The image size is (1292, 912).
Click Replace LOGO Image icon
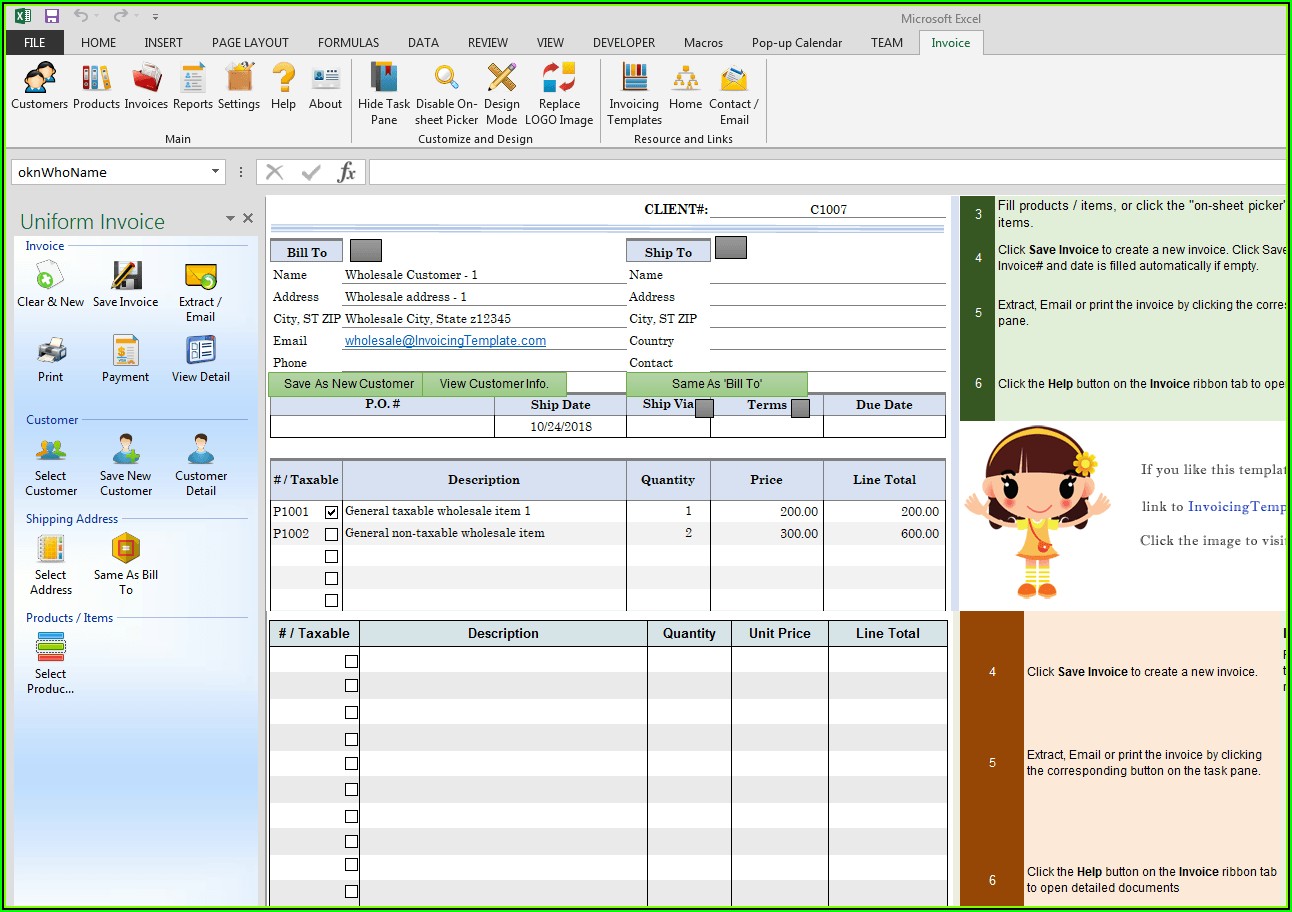pyautogui.click(x=559, y=92)
